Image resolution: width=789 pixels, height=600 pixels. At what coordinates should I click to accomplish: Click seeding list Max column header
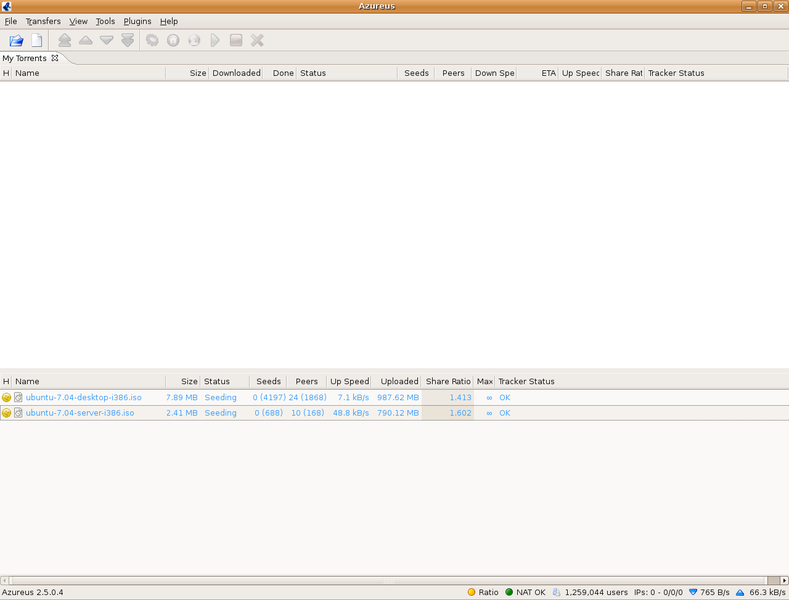(x=485, y=381)
